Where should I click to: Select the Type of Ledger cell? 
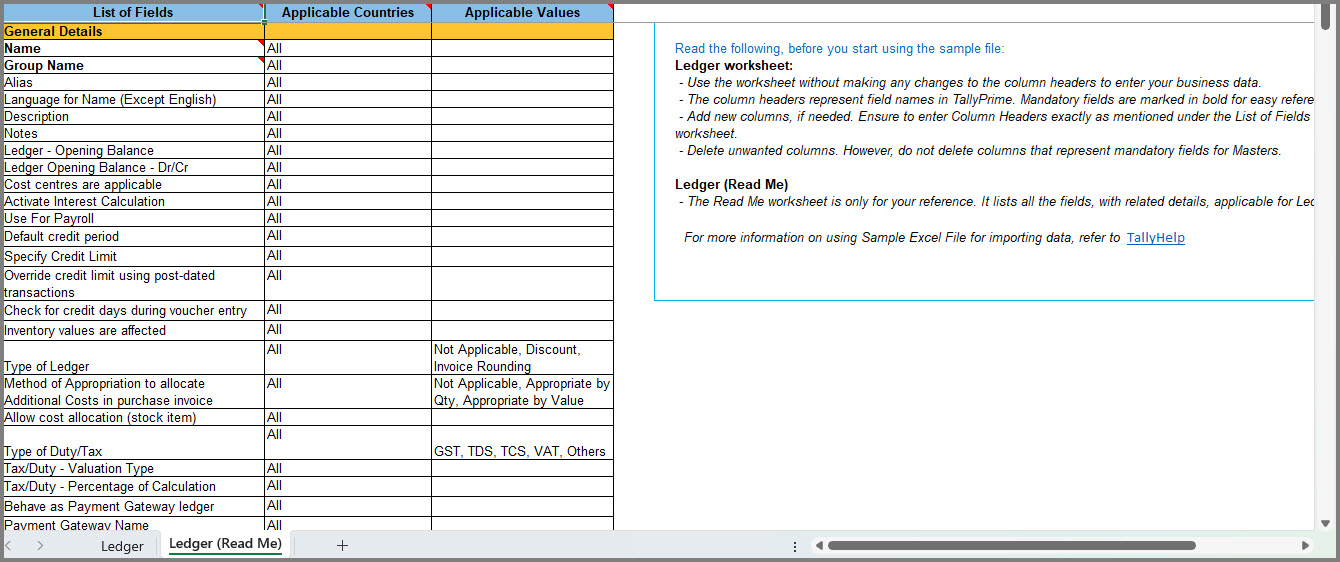click(133, 358)
